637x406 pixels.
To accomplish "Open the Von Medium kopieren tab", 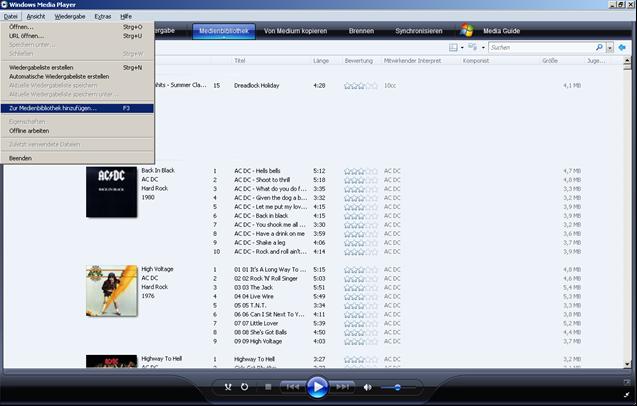I will click(x=295, y=31).
